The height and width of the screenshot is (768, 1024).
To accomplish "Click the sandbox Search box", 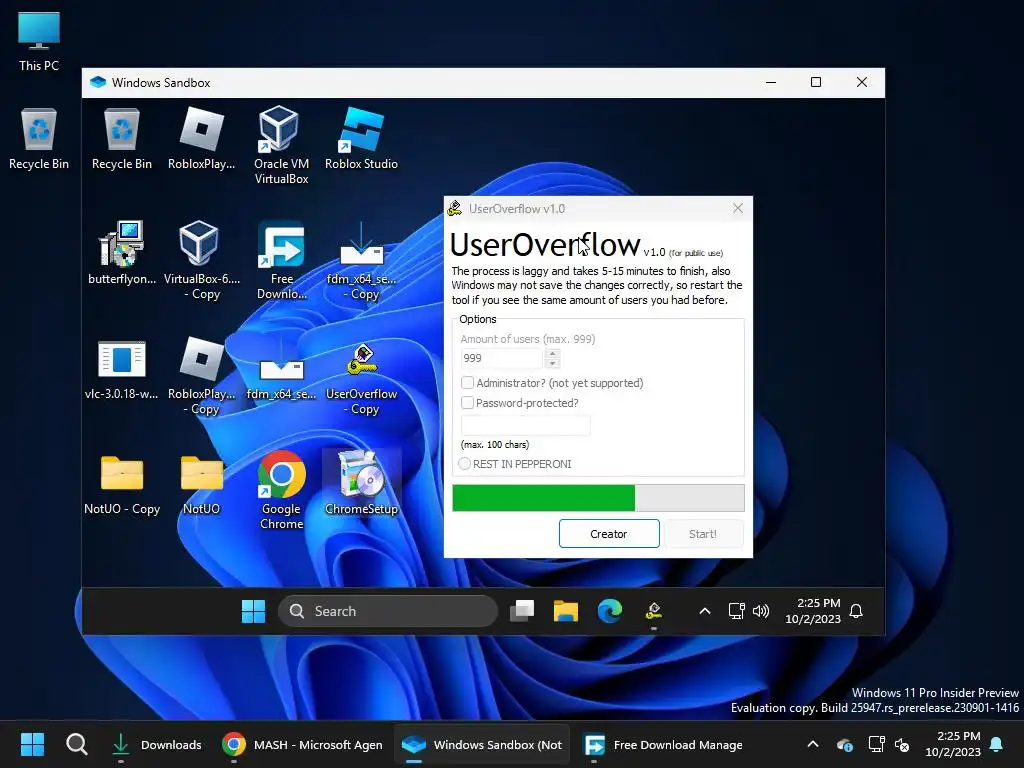I will 388,611.
